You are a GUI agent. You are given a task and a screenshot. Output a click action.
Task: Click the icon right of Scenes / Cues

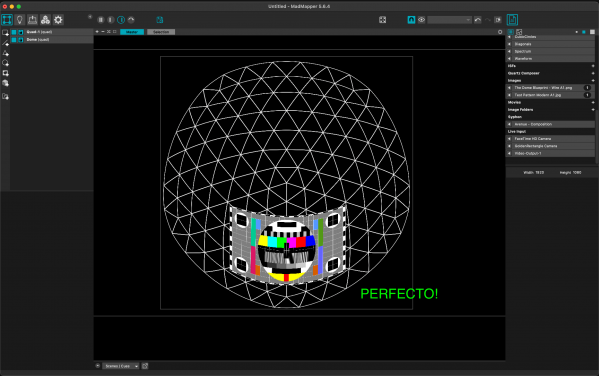click(145, 366)
